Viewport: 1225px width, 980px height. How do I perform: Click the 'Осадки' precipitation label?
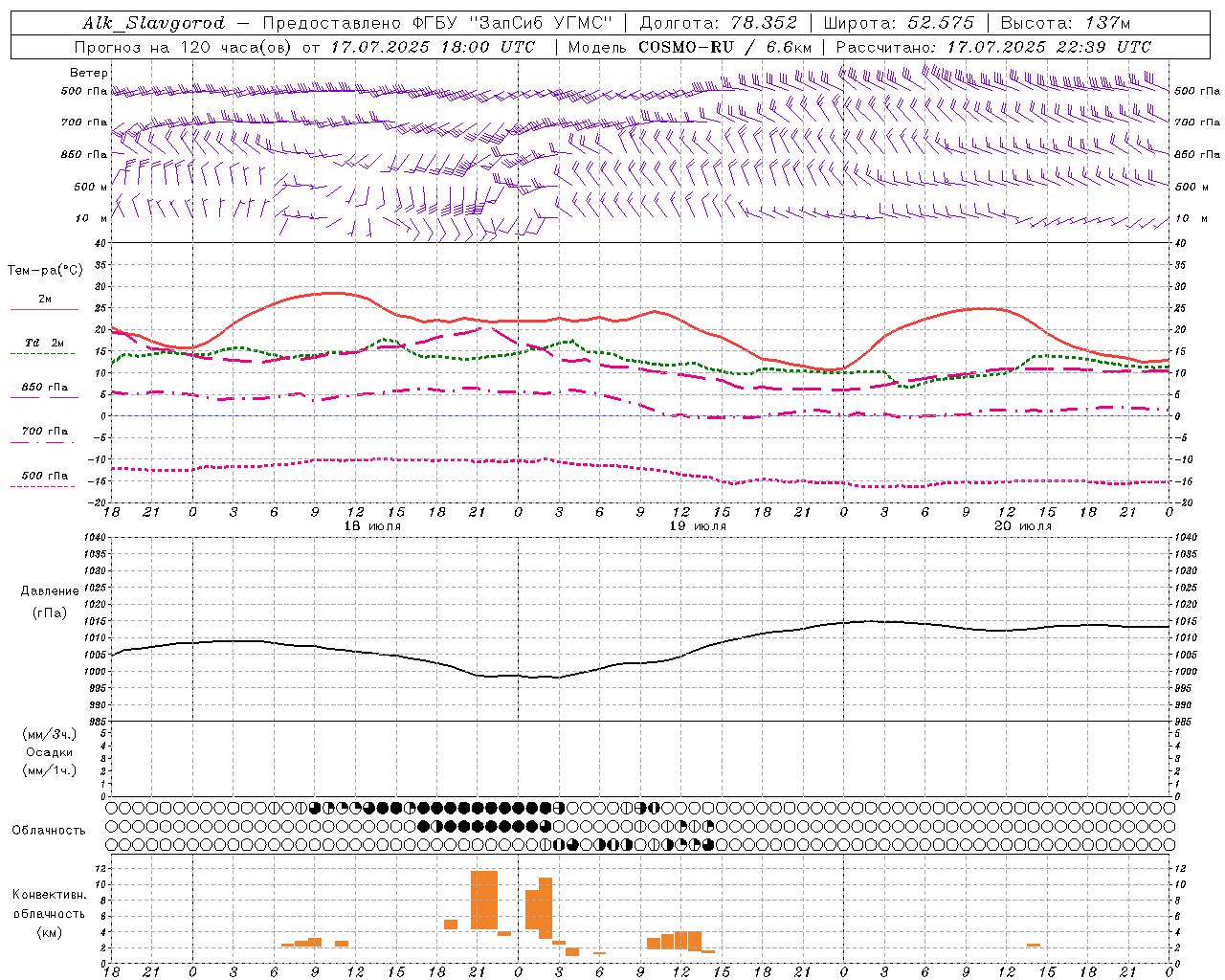(x=50, y=753)
